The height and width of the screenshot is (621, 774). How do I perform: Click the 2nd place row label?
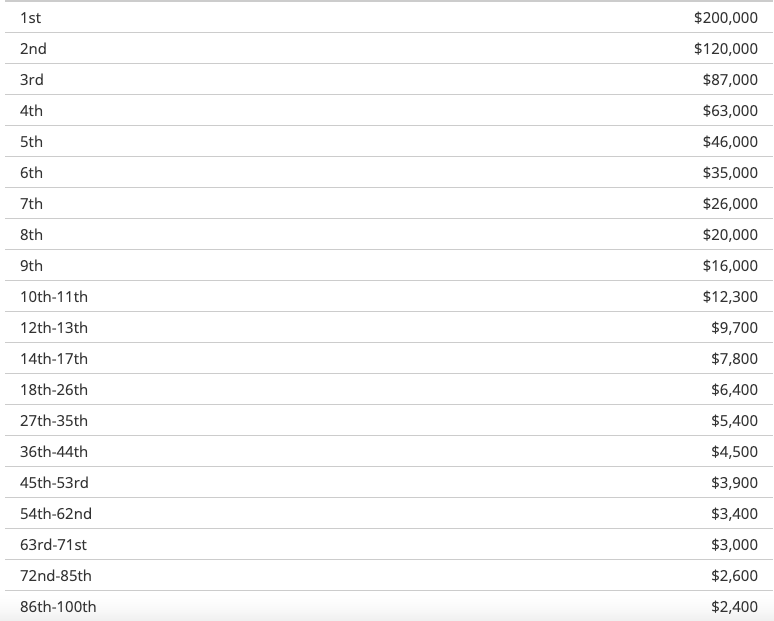pyautogui.click(x=33, y=49)
